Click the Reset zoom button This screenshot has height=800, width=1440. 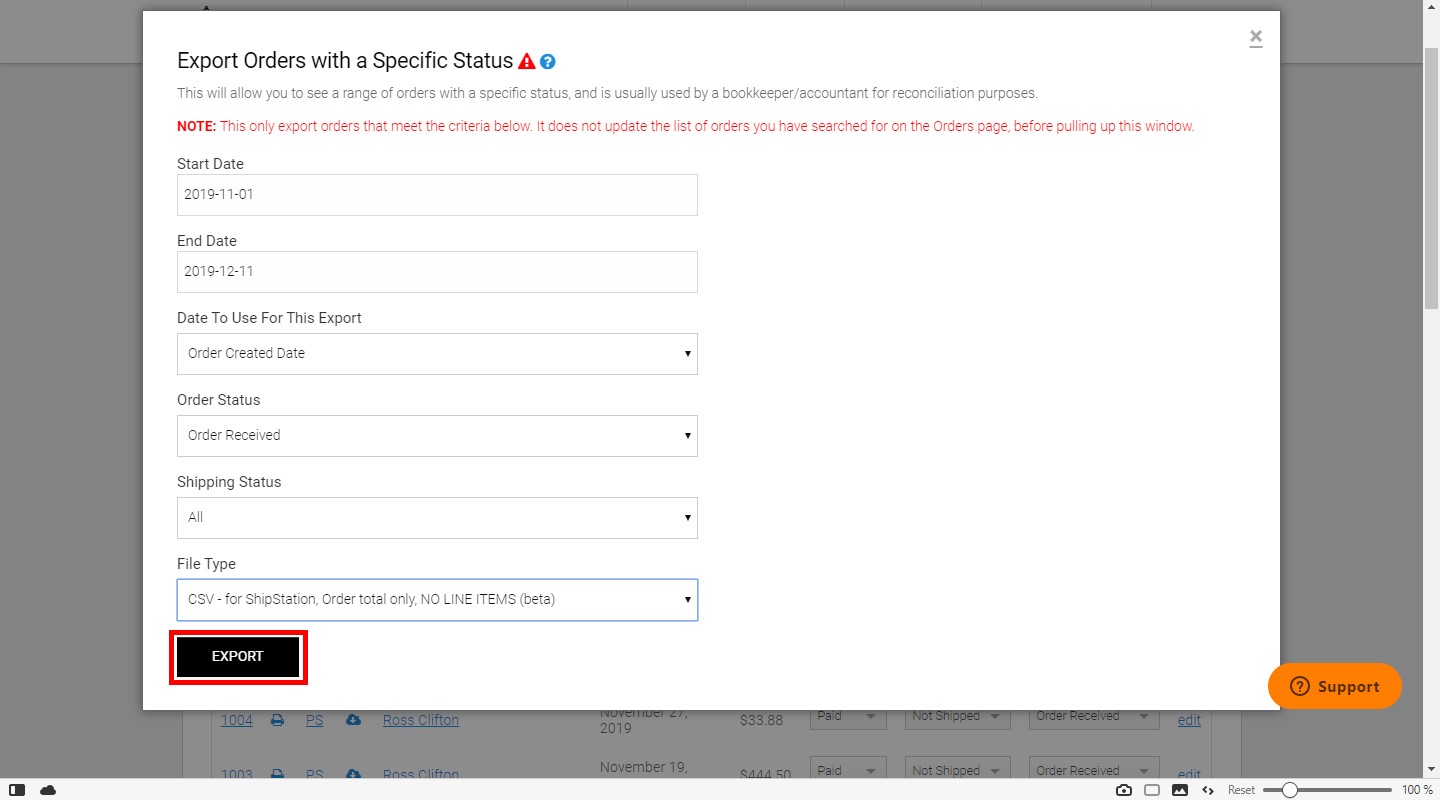click(1241, 790)
